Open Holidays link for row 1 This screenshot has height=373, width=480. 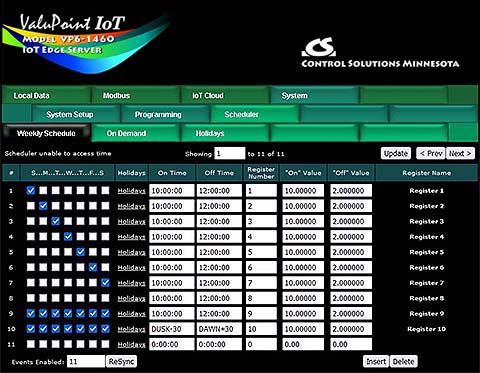point(131,191)
